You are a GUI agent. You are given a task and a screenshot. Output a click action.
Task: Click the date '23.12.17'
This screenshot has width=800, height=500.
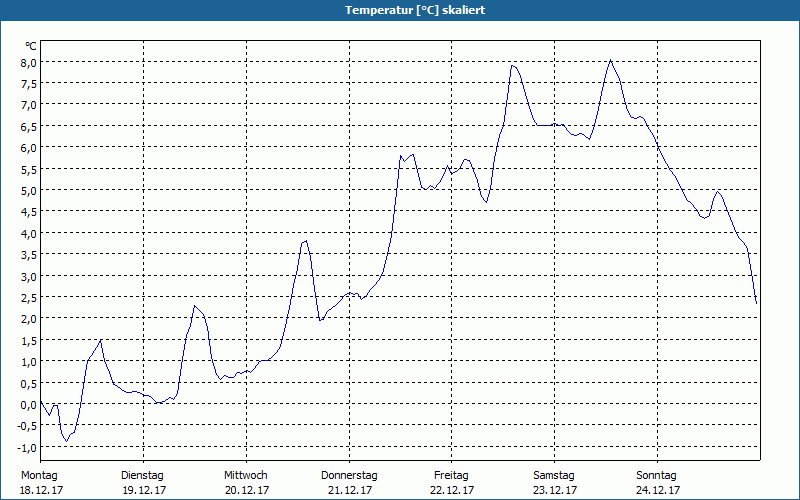[x=555, y=490]
